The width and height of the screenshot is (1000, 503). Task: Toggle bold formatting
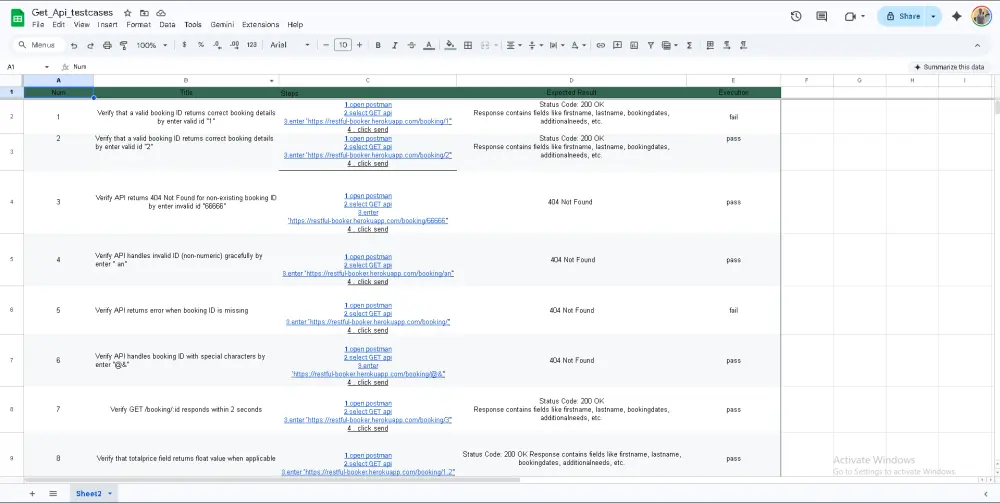tap(379, 45)
